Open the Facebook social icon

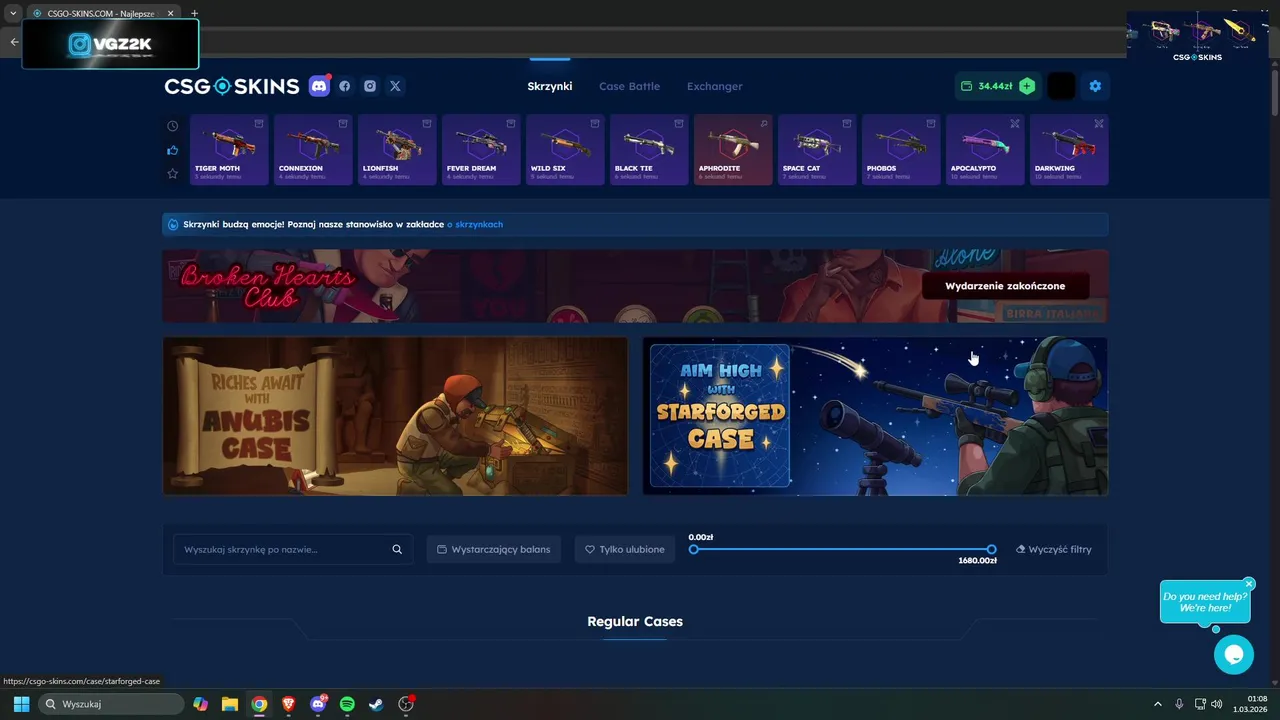tap(345, 86)
